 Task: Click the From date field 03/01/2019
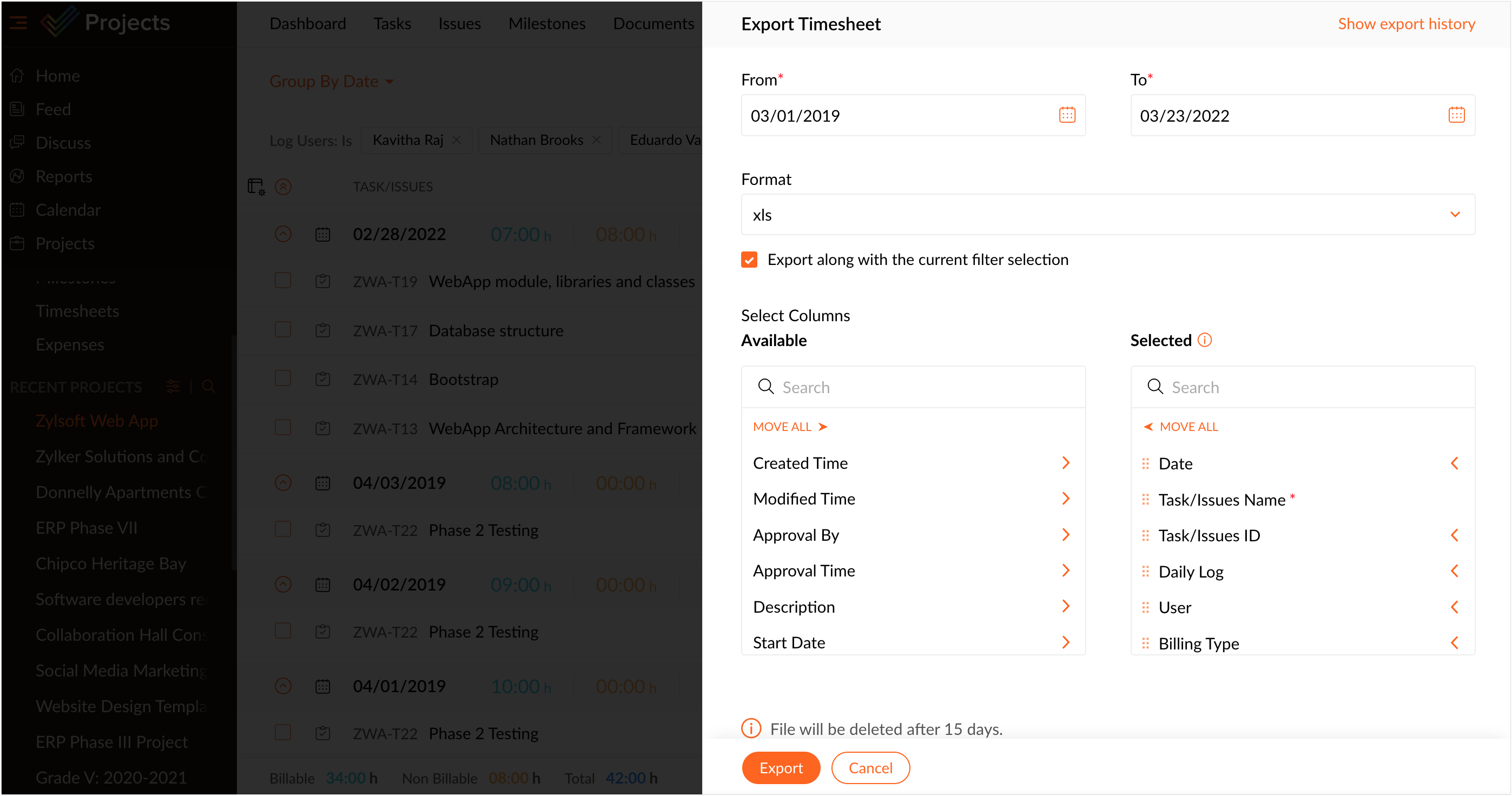click(x=913, y=116)
